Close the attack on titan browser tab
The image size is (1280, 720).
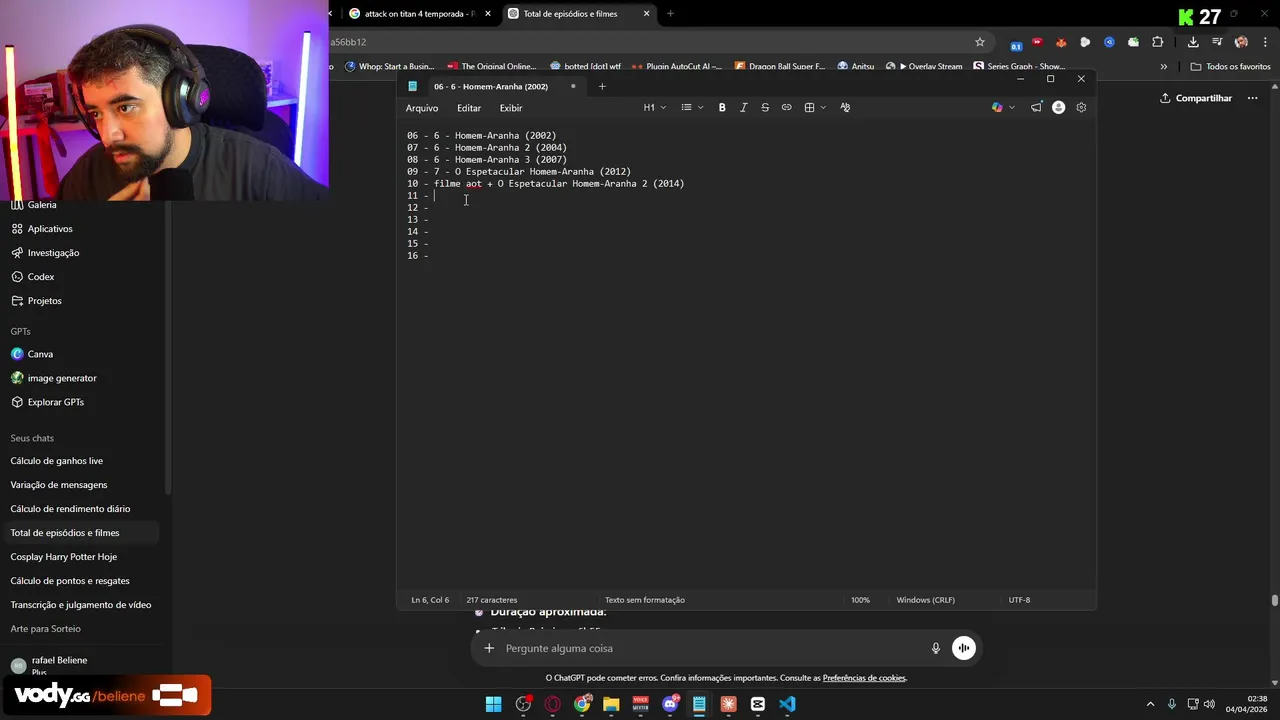[x=487, y=14]
